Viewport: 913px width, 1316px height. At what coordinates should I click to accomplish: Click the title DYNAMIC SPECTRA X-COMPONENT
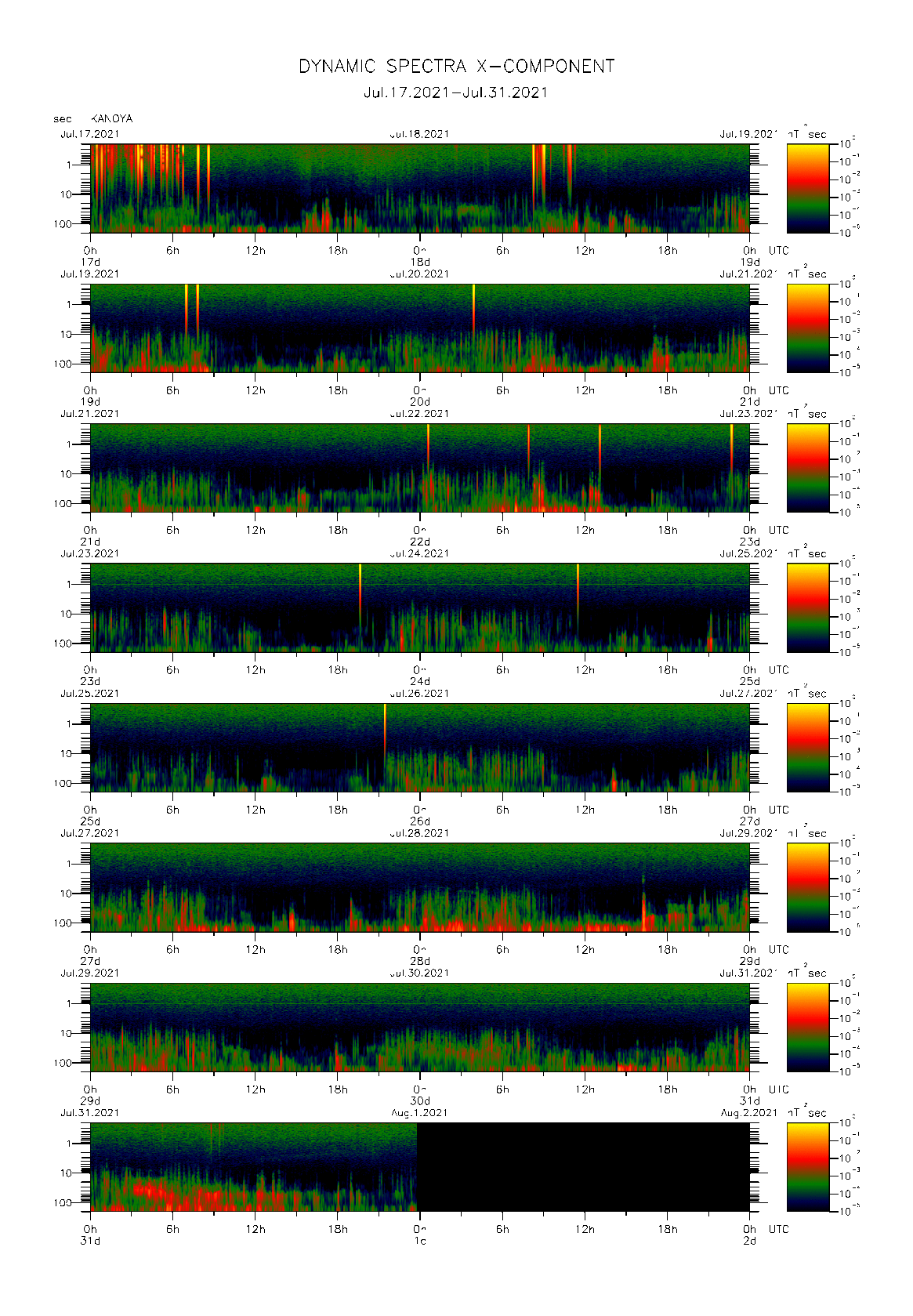(x=456, y=67)
